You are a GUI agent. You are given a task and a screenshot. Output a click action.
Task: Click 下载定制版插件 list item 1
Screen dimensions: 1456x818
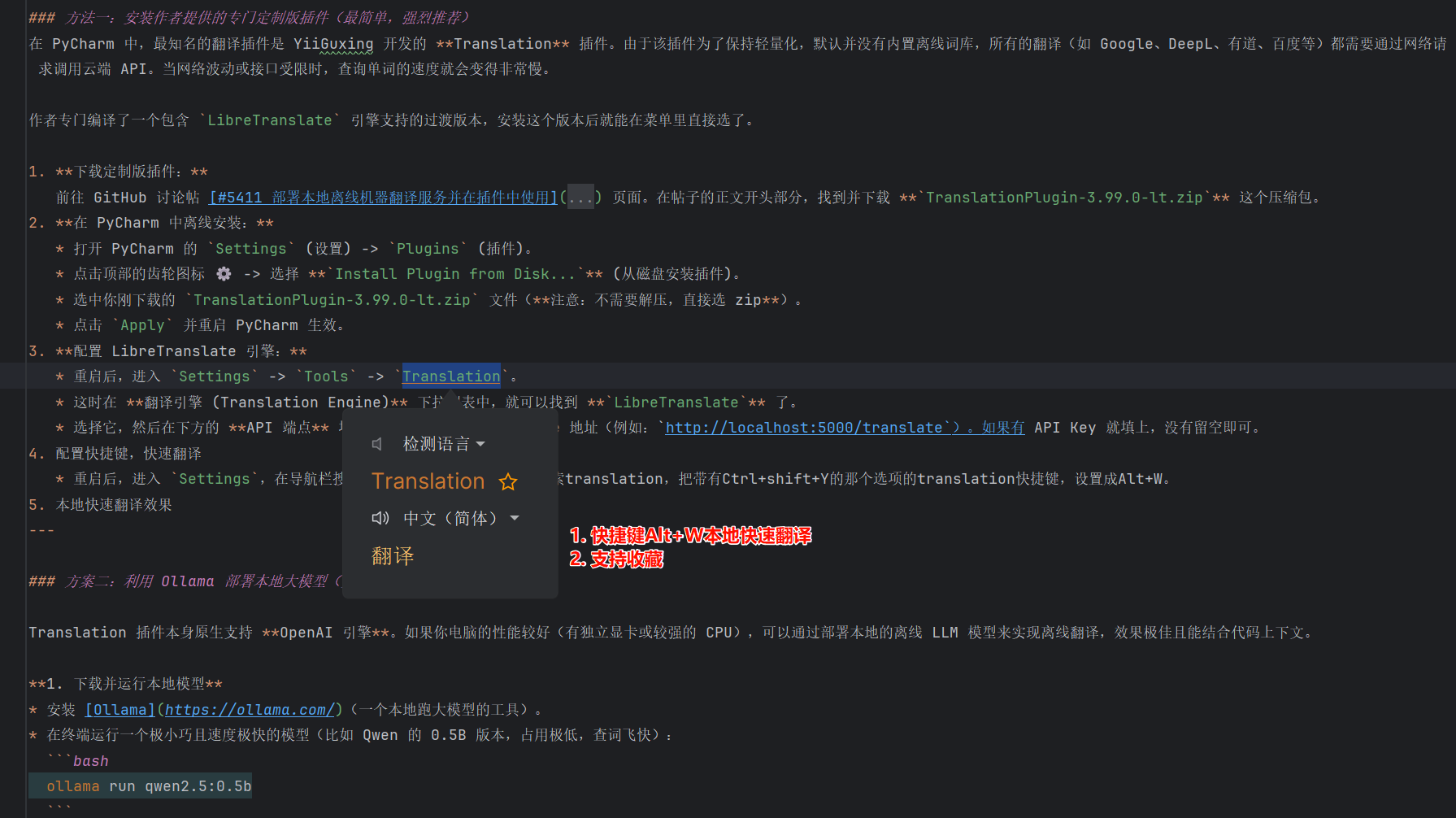pos(118,172)
